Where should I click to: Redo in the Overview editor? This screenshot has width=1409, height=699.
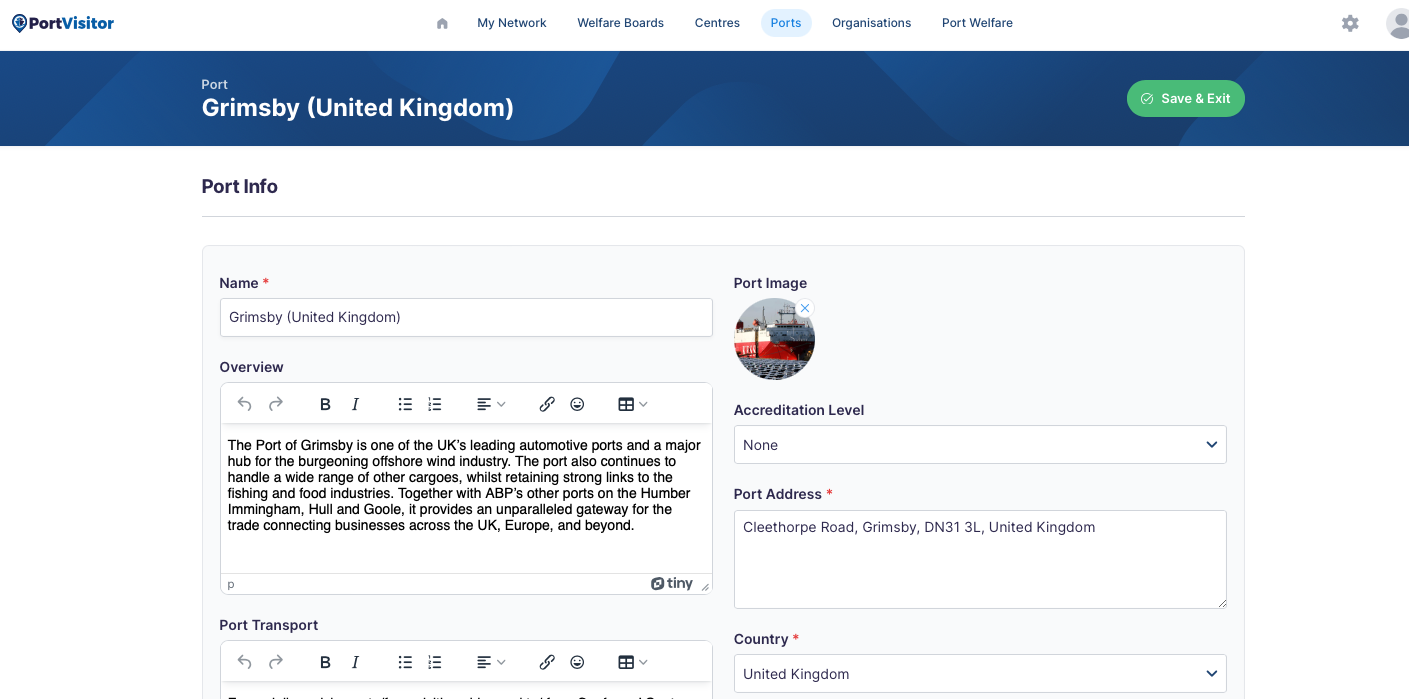click(x=276, y=404)
